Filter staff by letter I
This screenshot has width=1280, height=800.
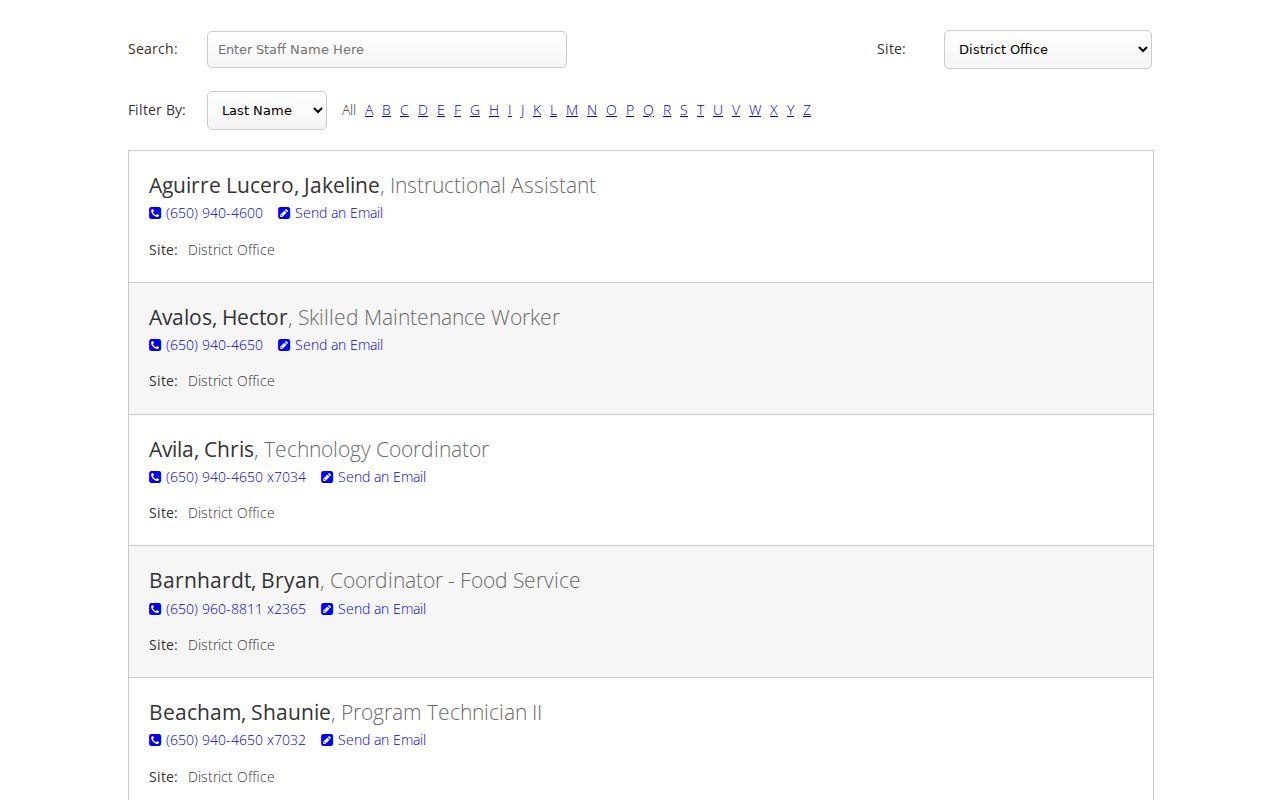point(509,110)
